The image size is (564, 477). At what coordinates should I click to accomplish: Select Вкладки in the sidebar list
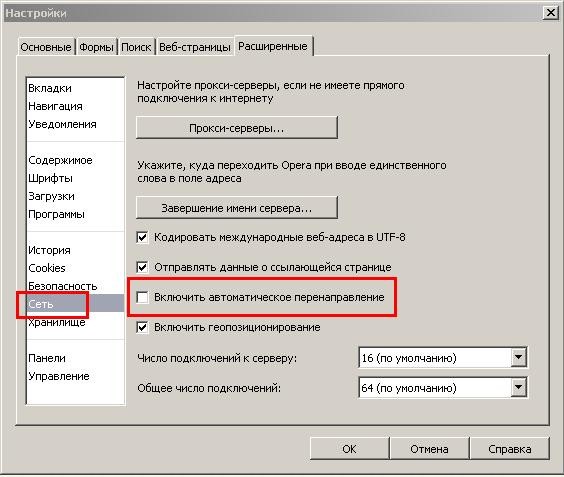50,88
